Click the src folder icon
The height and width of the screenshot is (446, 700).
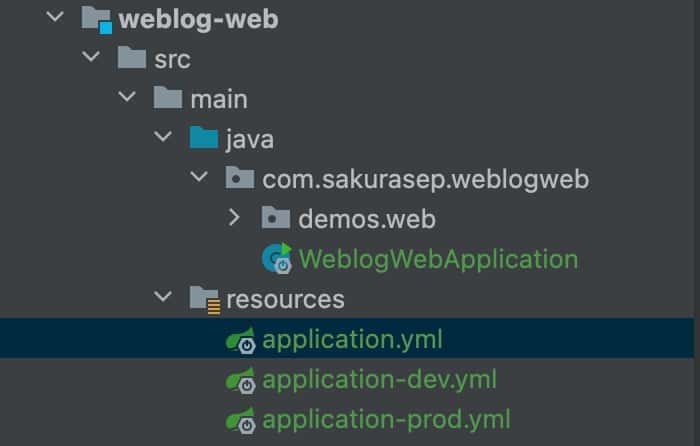pos(132,59)
